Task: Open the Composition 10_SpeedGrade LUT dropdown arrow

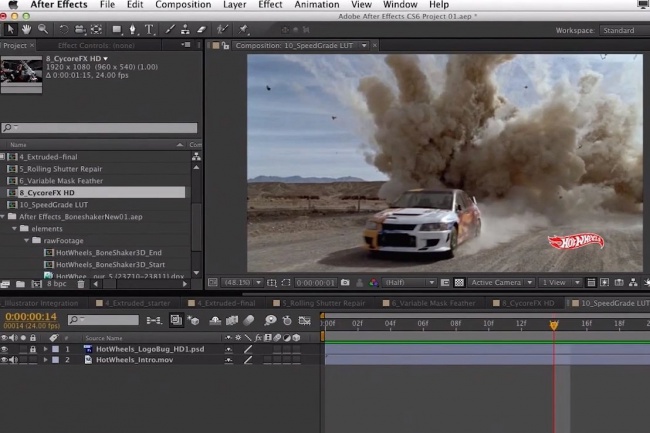Action: click(364, 46)
